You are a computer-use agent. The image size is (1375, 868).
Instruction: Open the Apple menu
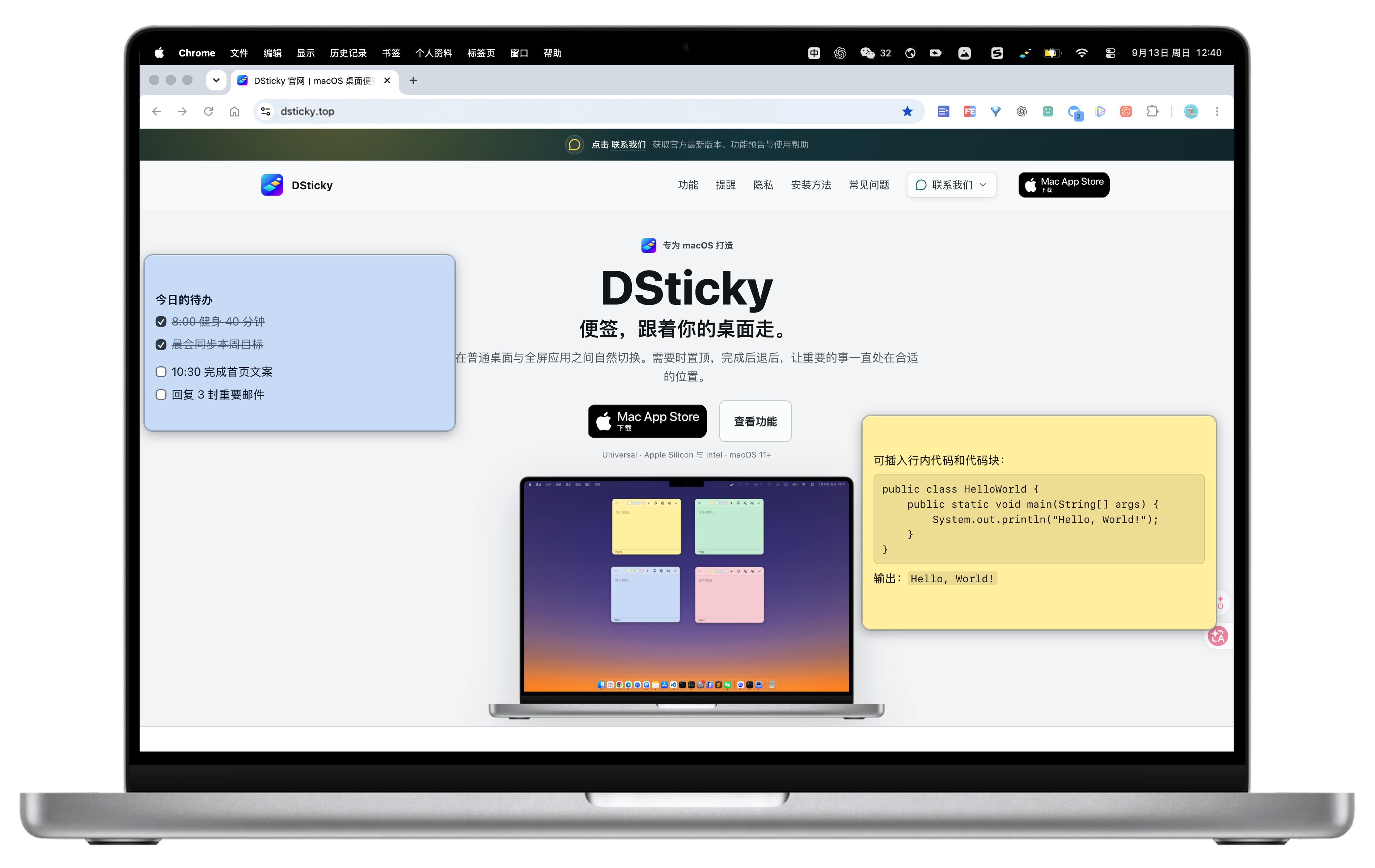click(159, 53)
